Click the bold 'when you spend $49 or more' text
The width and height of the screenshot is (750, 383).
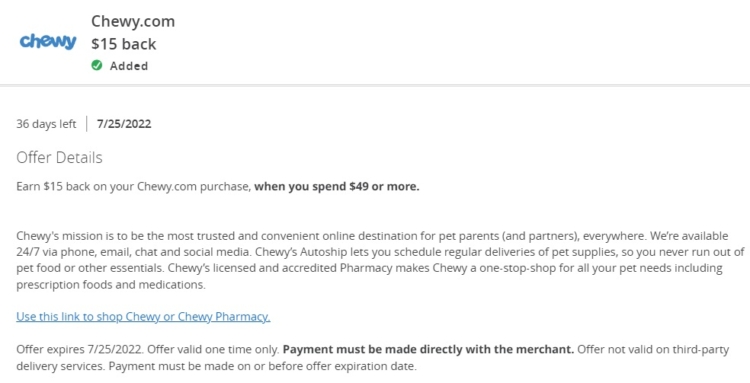click(x=337, y=186)
